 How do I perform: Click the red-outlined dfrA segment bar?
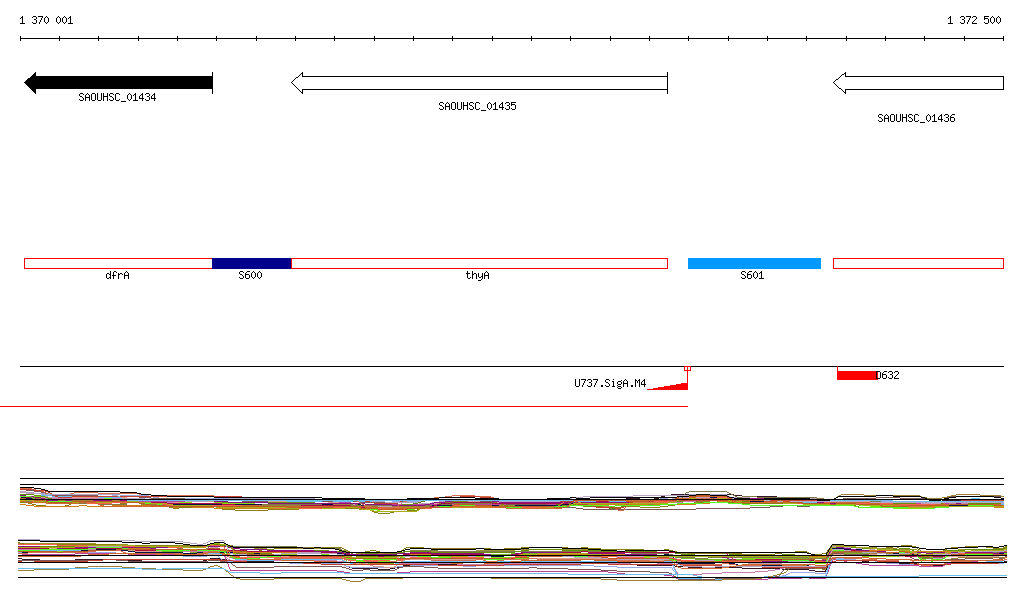118,264
